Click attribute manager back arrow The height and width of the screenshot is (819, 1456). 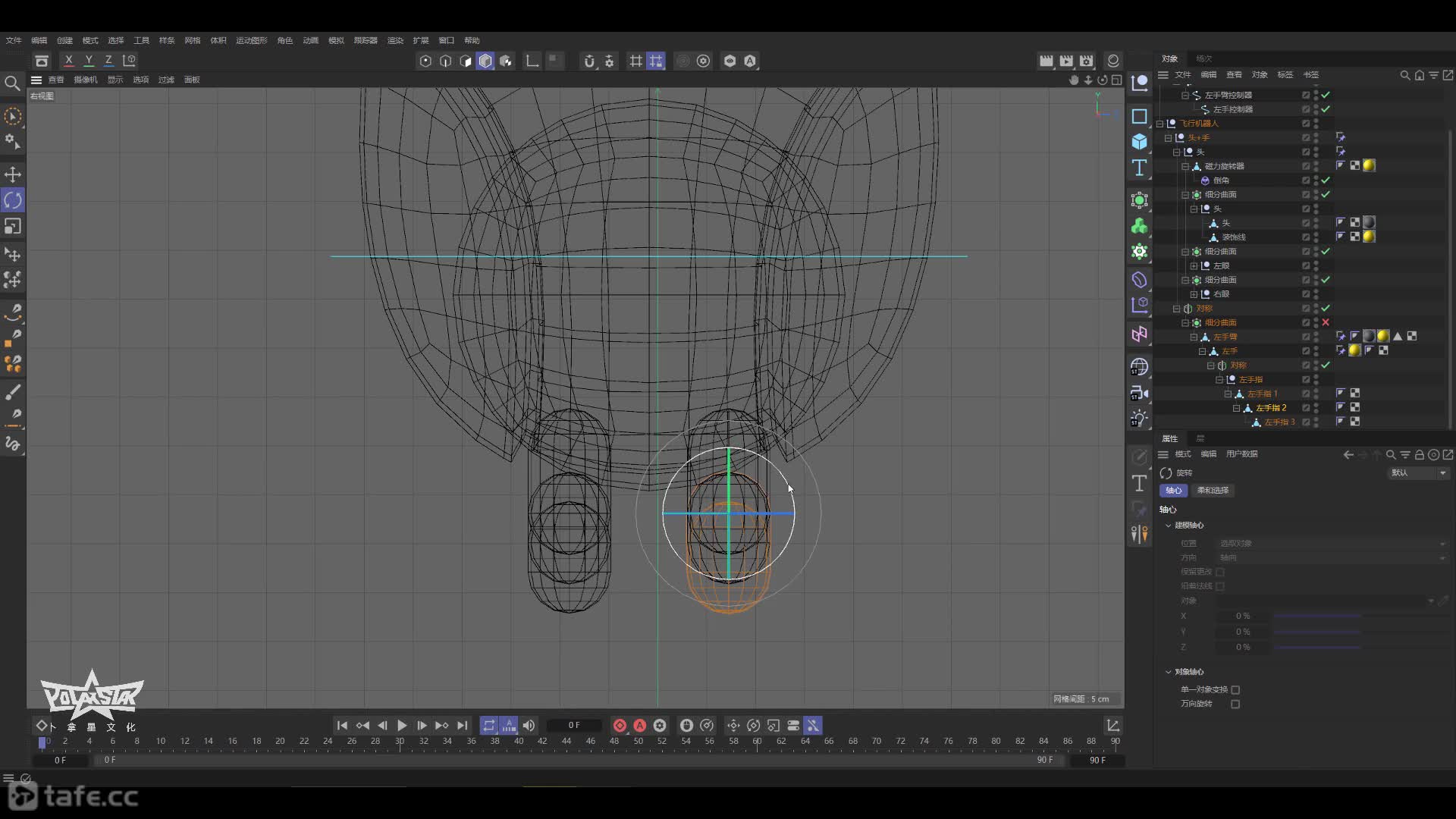pos(1348,455)
